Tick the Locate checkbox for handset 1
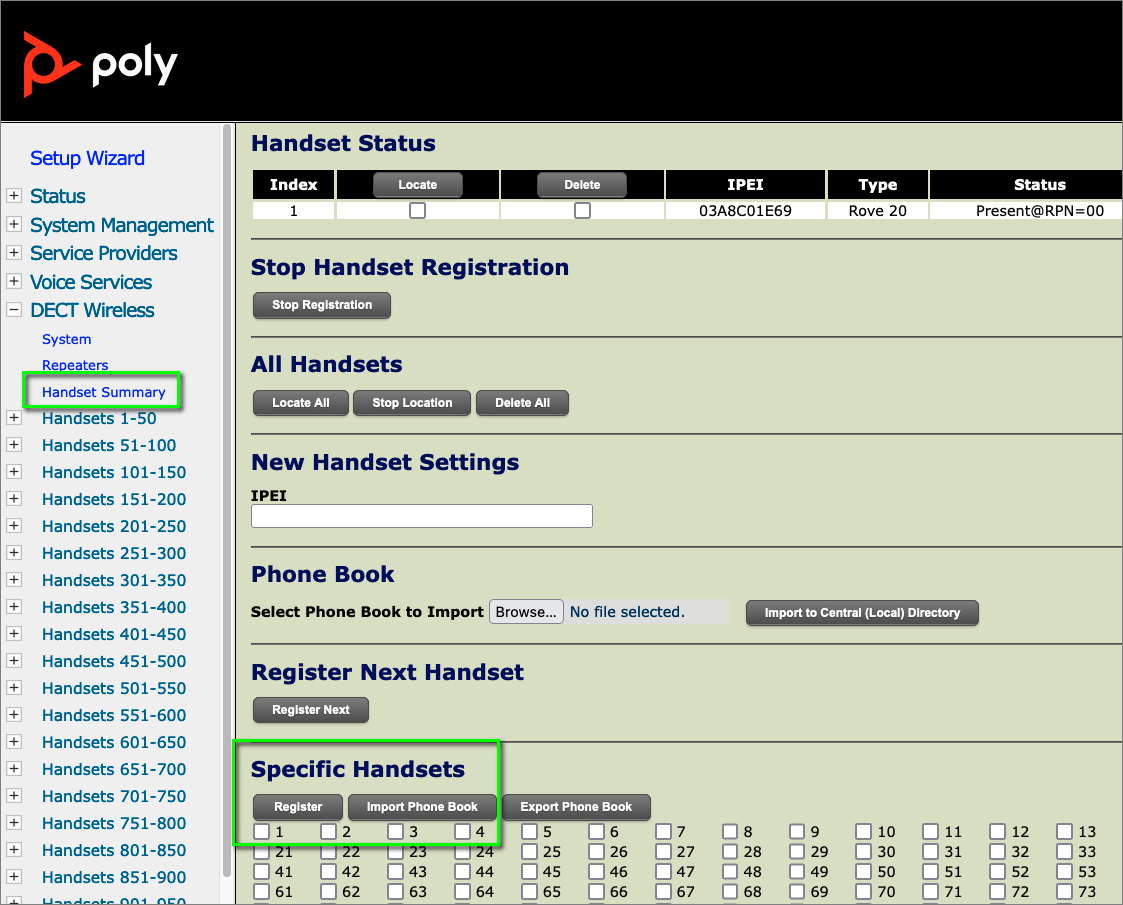Image resolution: width=1123 pixels, height=905 pixels. 417,211
